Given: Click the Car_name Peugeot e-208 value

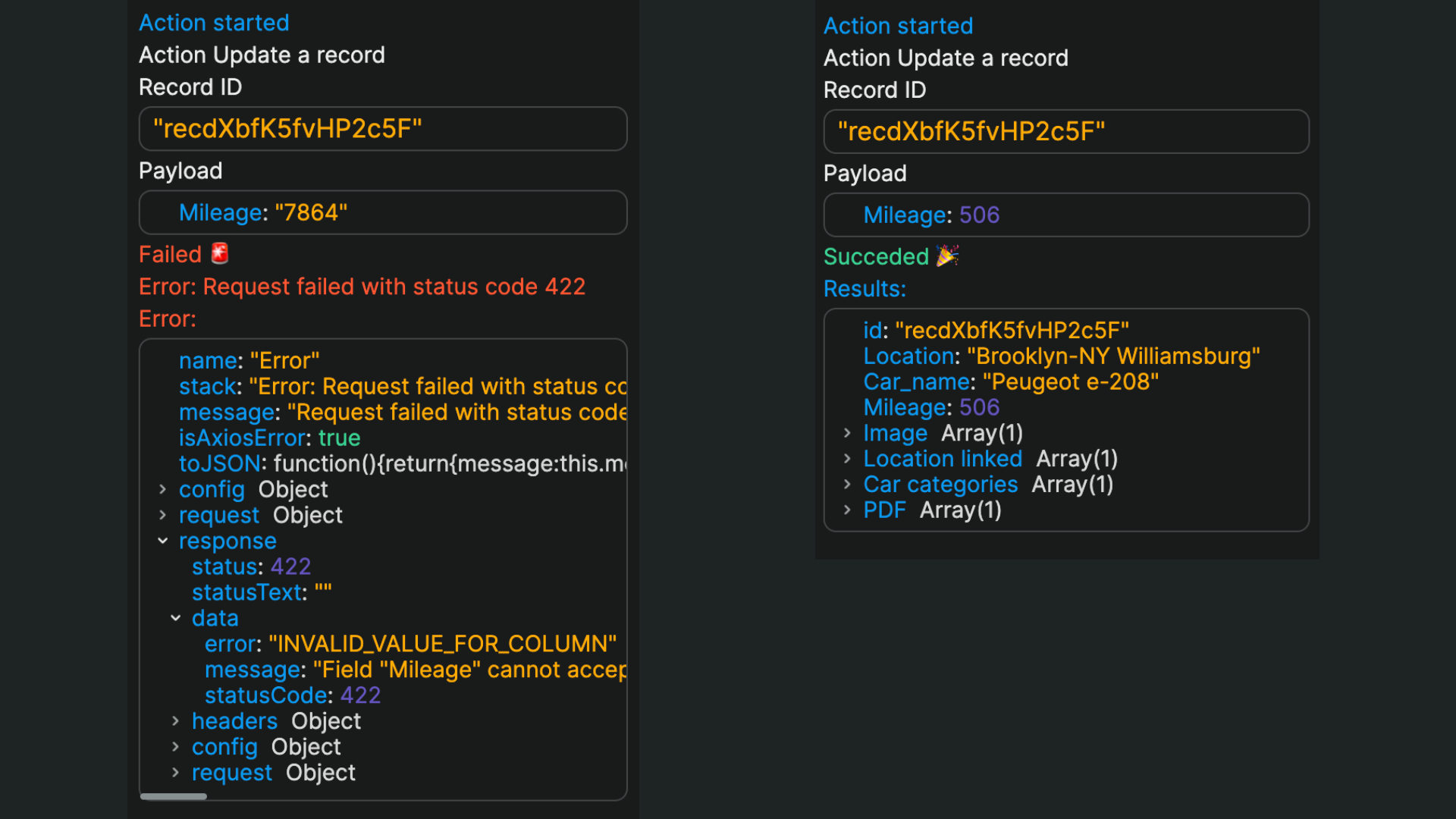Looking at the screenshot, I should tap(1070, 382).
